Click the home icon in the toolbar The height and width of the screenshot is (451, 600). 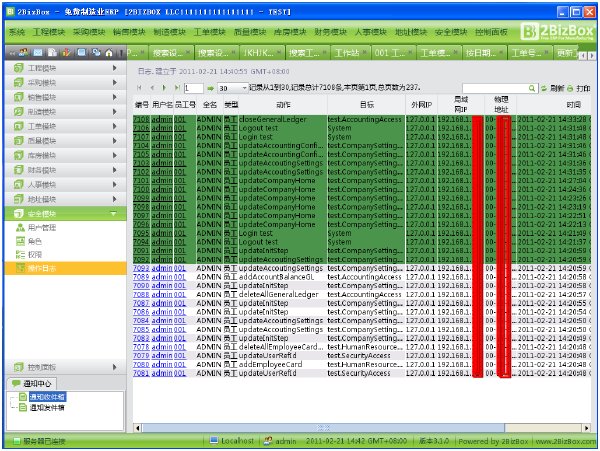tap(109, 53)
